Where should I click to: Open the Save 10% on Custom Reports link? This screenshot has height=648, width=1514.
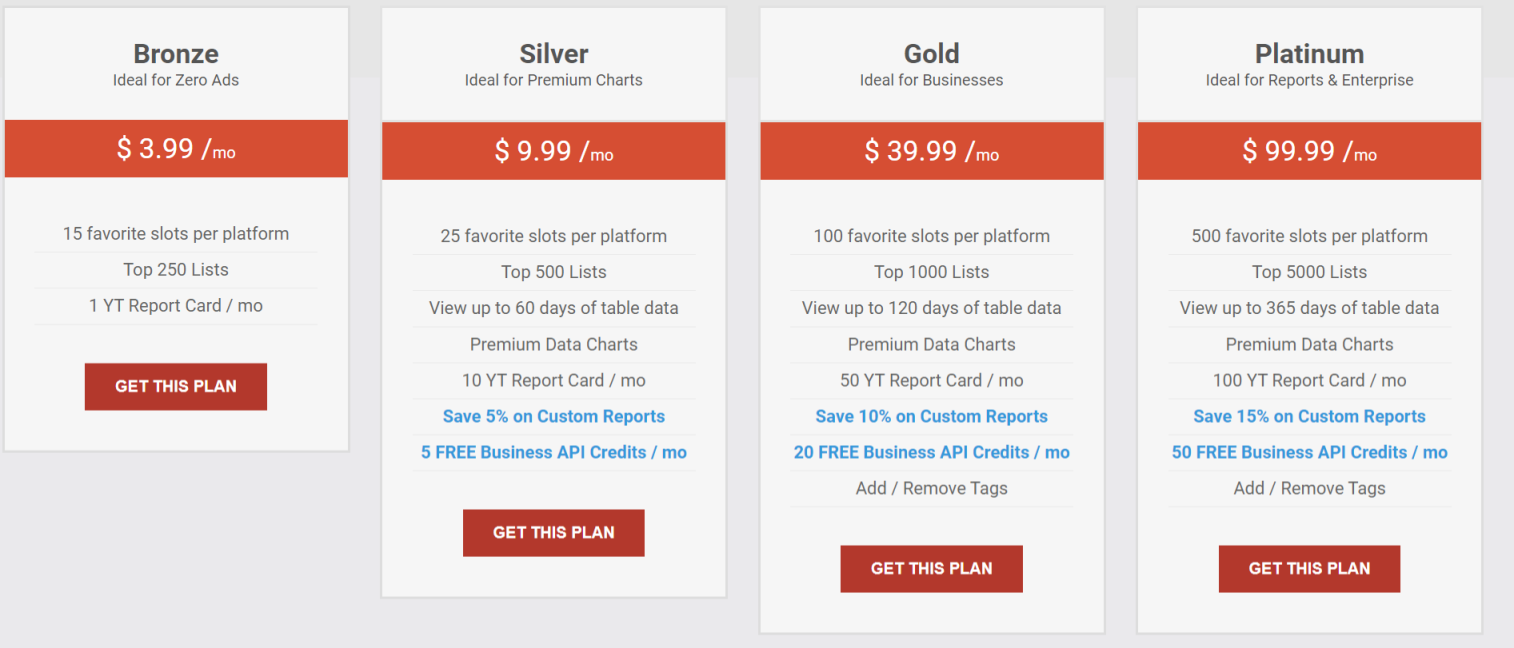pos(931,416)
